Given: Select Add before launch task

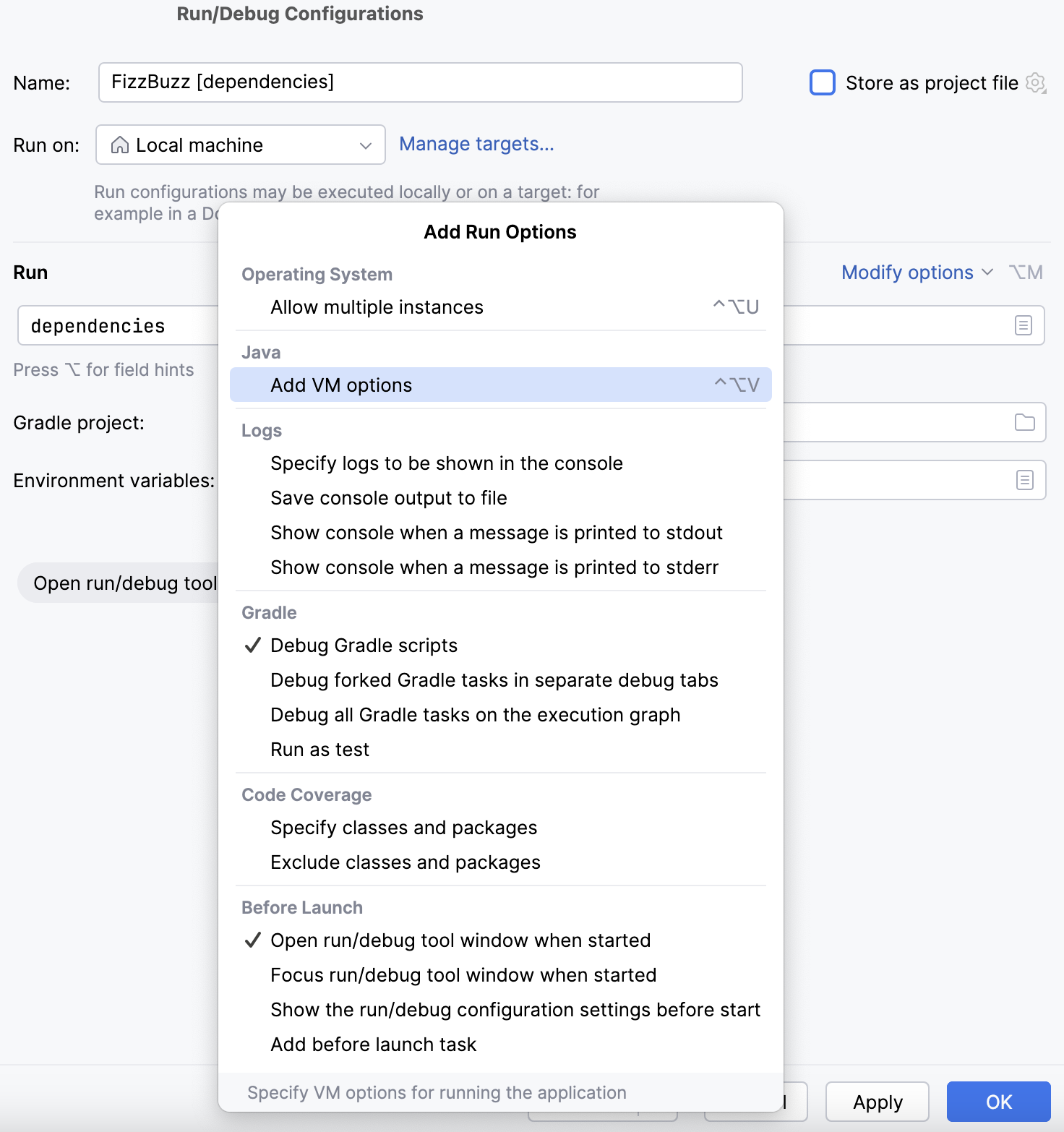Looking at the screenshot, I should coord(373,1044).
